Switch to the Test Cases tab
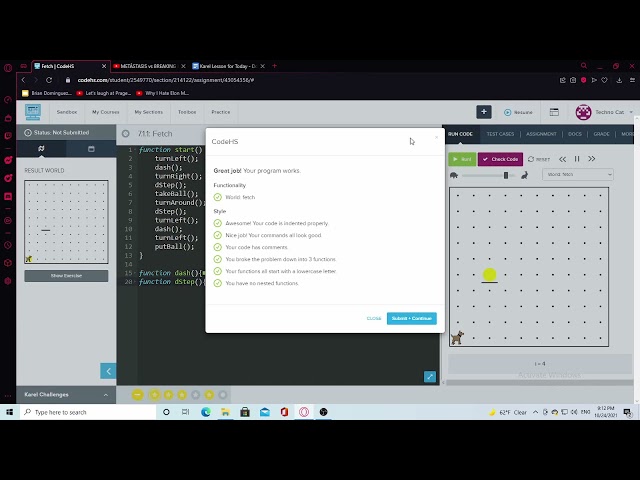This screenshot has width=640, height=480. coord(500,134)
